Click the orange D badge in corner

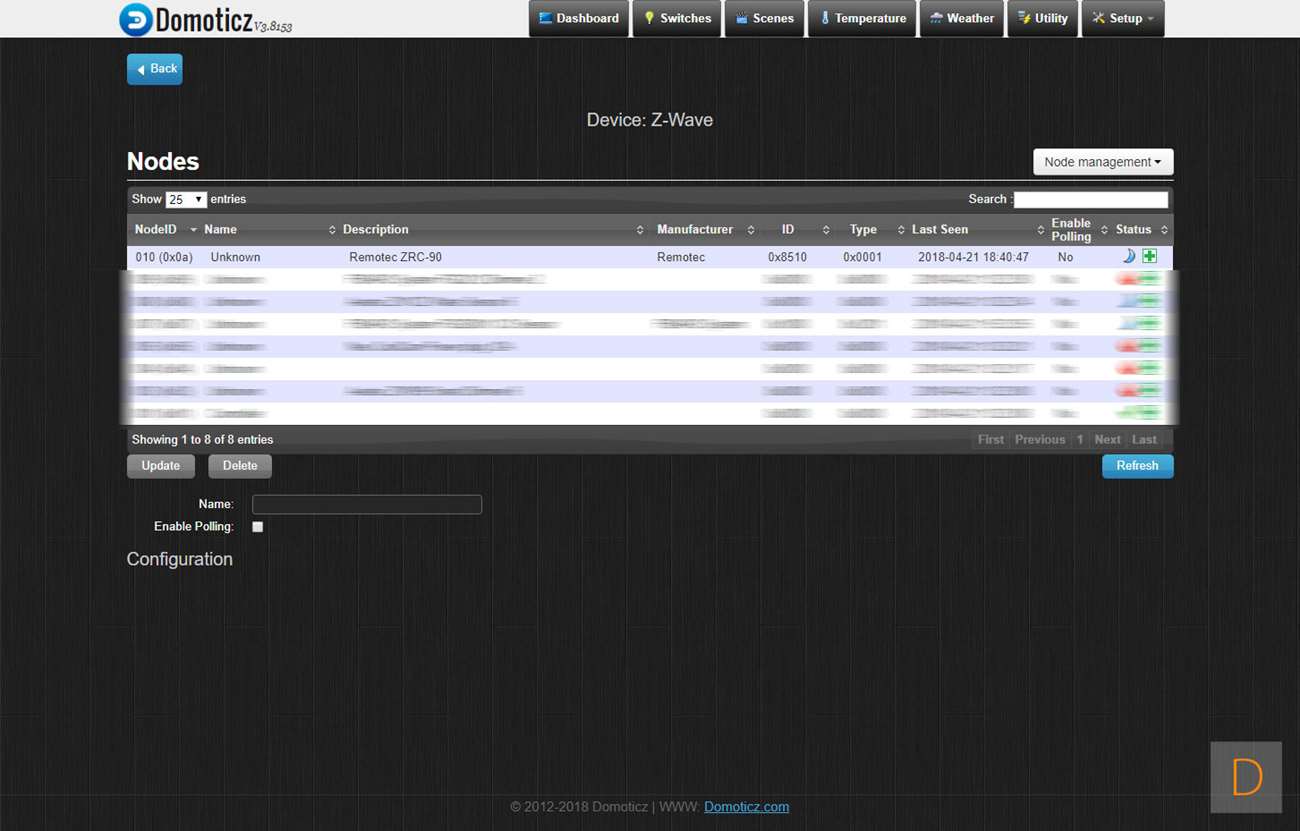[x=1245, y=777]
